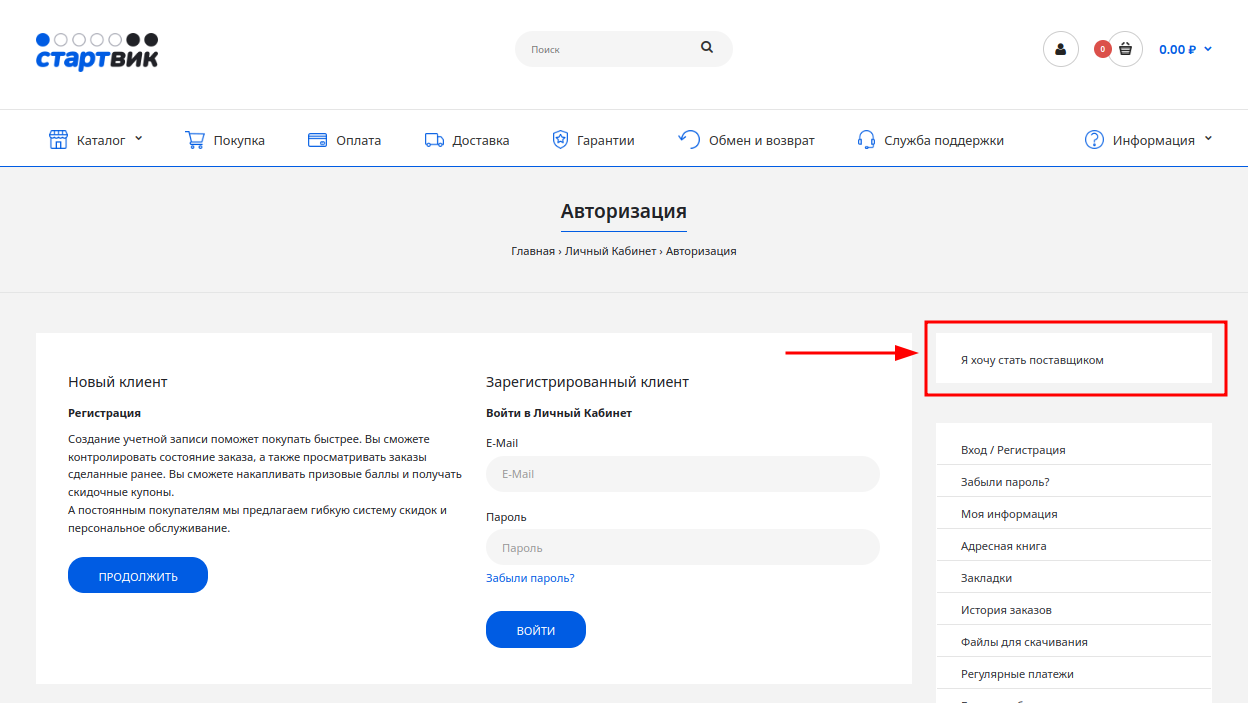Click the Забыли пароль? link under password
1248x703 pixels.
tap(530, 578)
